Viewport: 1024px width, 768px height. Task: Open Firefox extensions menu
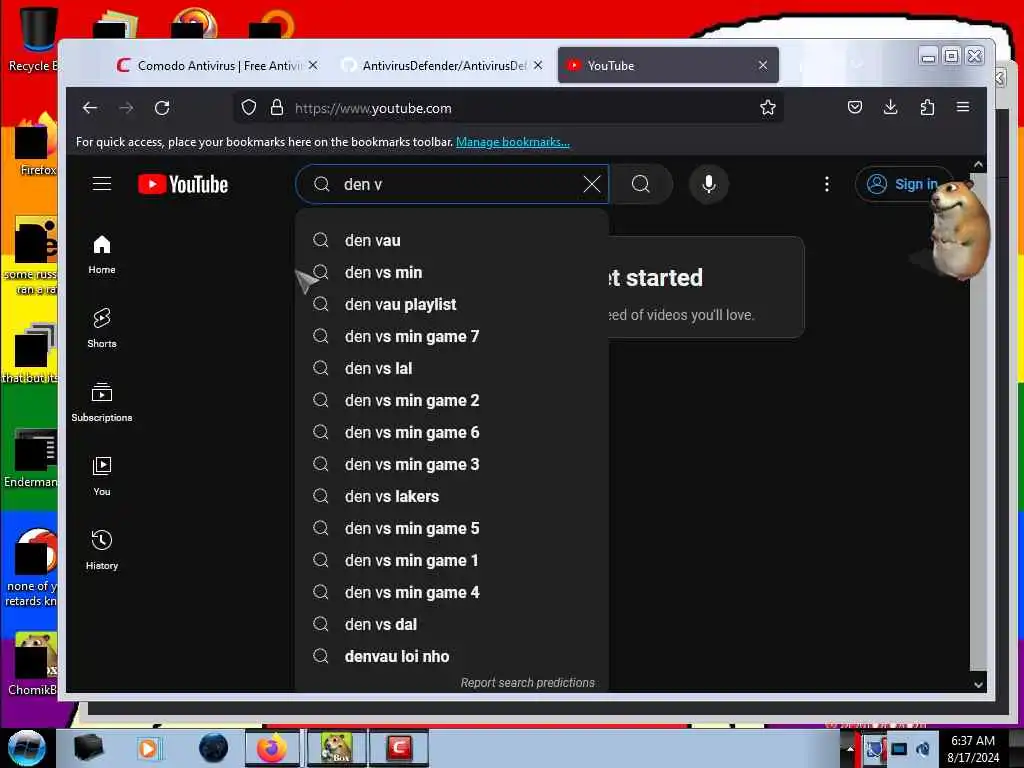(927, 107)
